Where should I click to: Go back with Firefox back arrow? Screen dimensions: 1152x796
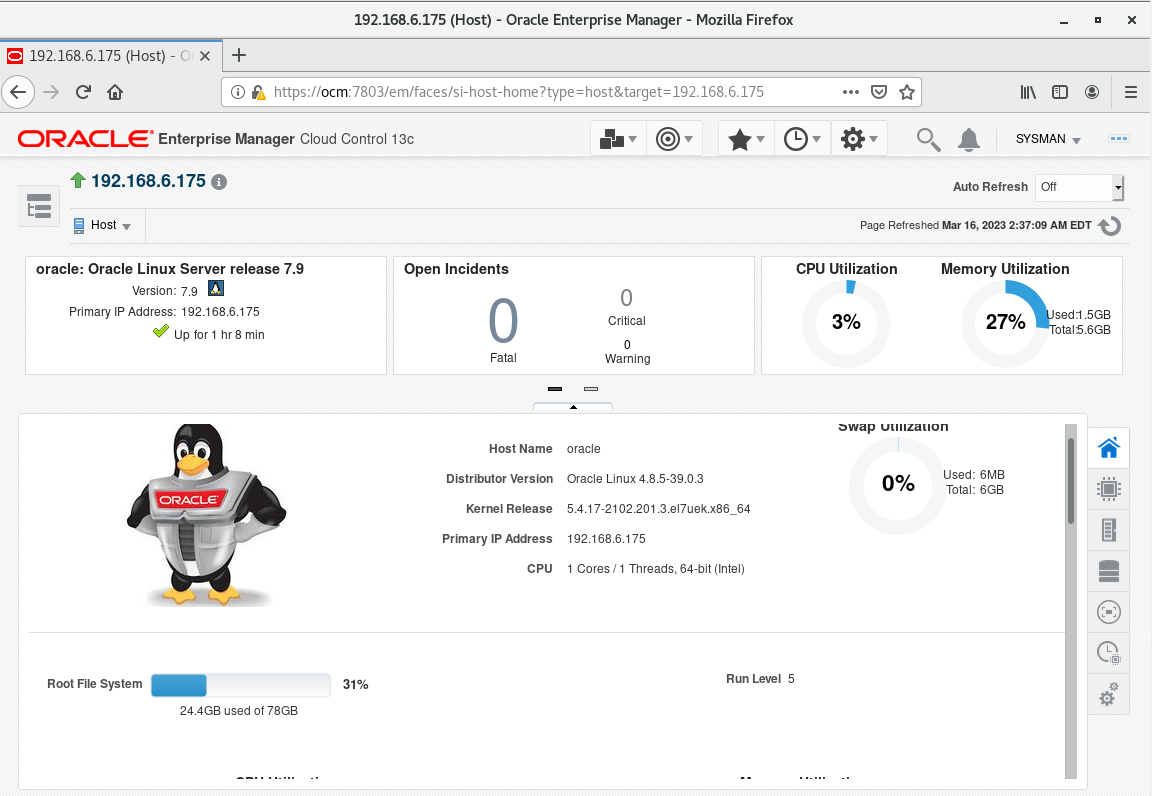(18, 92)
